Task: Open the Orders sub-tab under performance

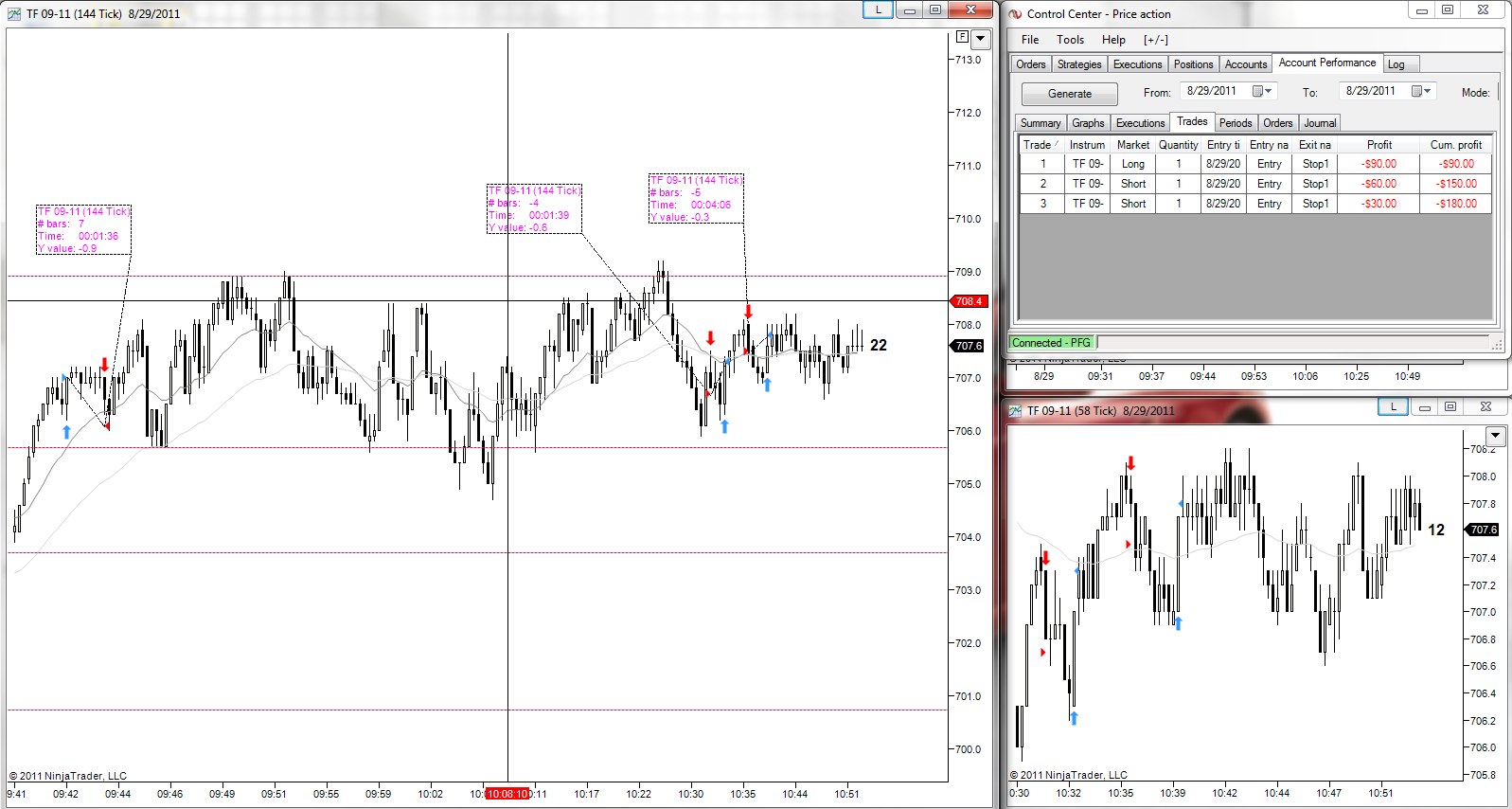Action: [1277, 123]
